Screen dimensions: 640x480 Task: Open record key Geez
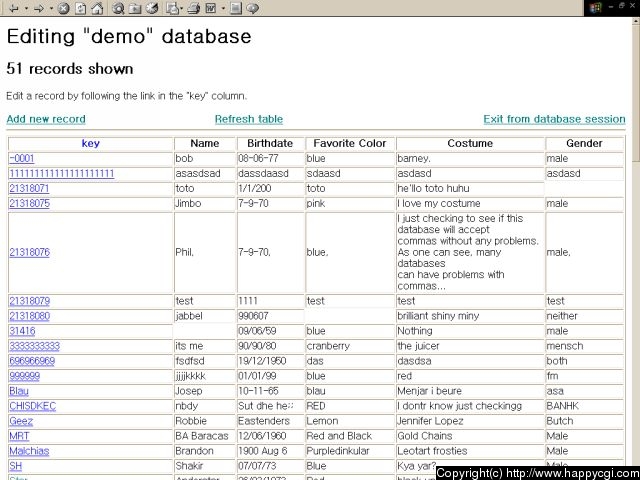[21, 421]
